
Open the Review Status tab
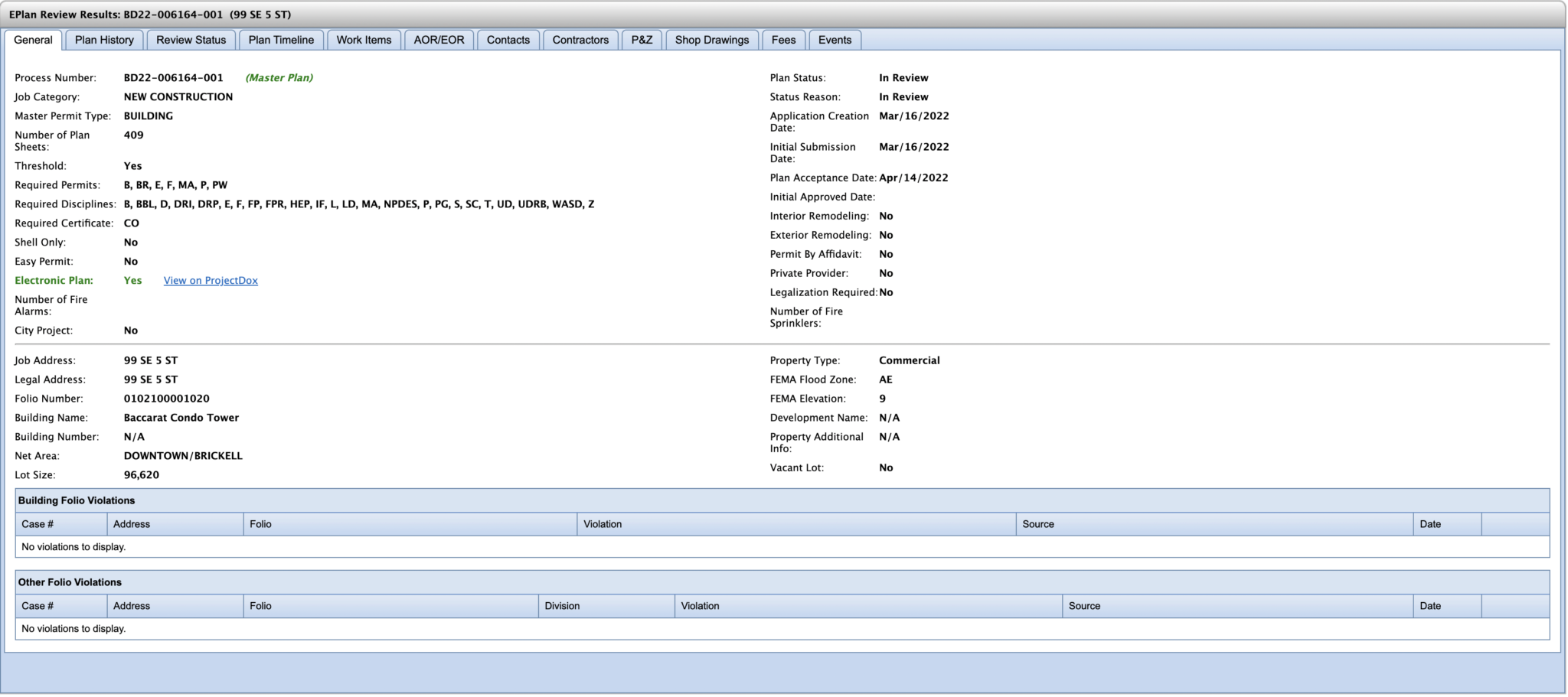coord(191,40)
